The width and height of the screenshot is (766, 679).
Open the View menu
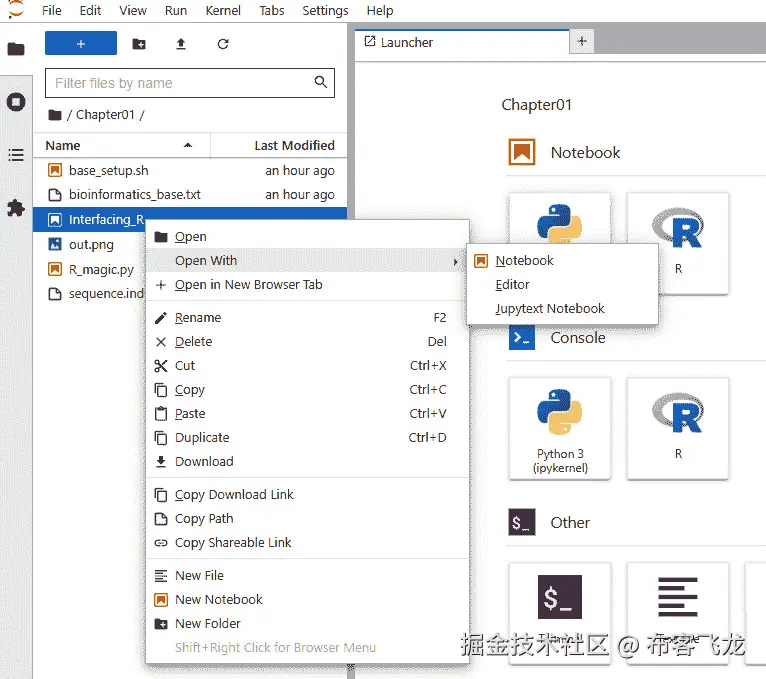pyautogui.click(x=133, y=10)
